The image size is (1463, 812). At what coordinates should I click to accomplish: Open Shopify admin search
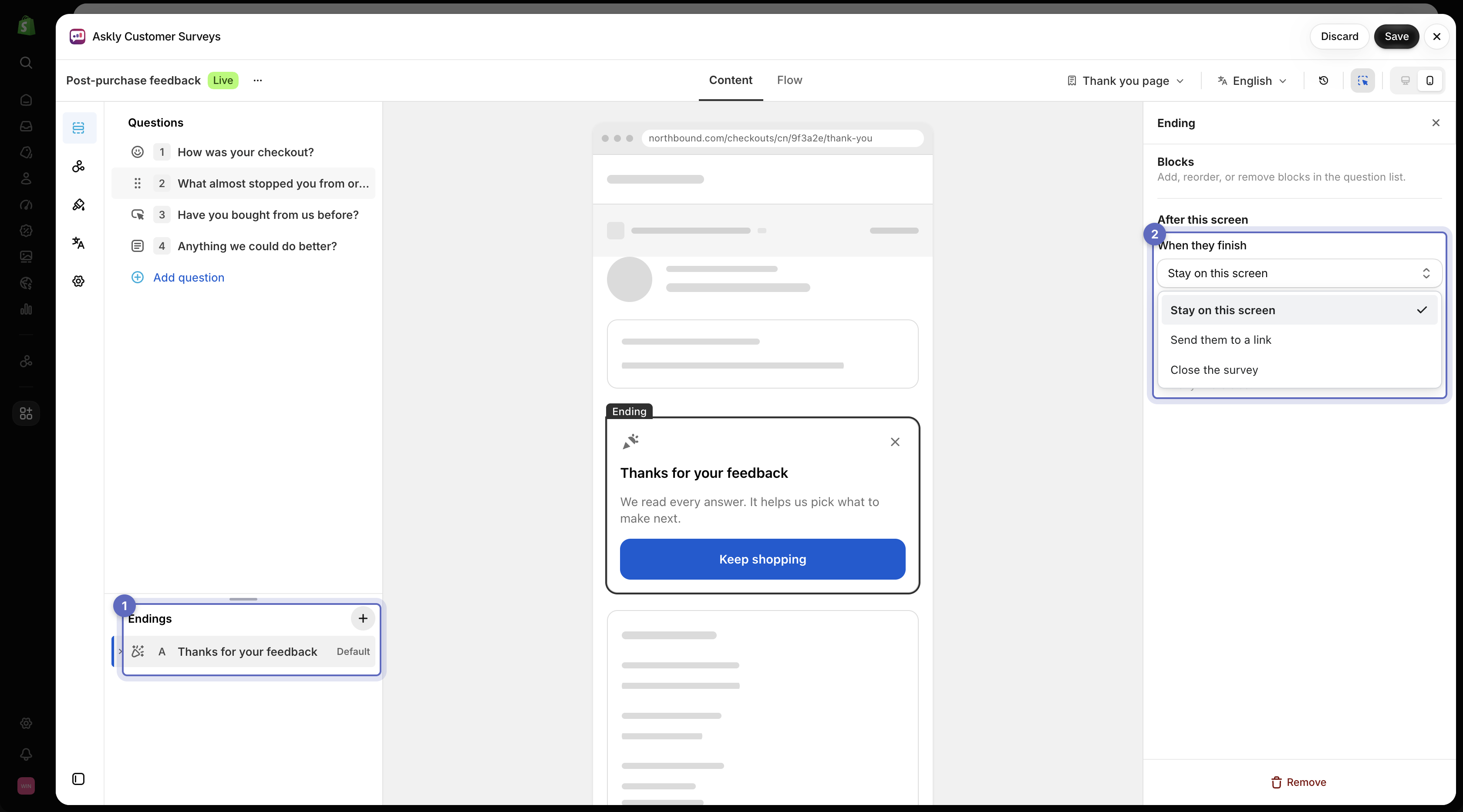[26, 62]
